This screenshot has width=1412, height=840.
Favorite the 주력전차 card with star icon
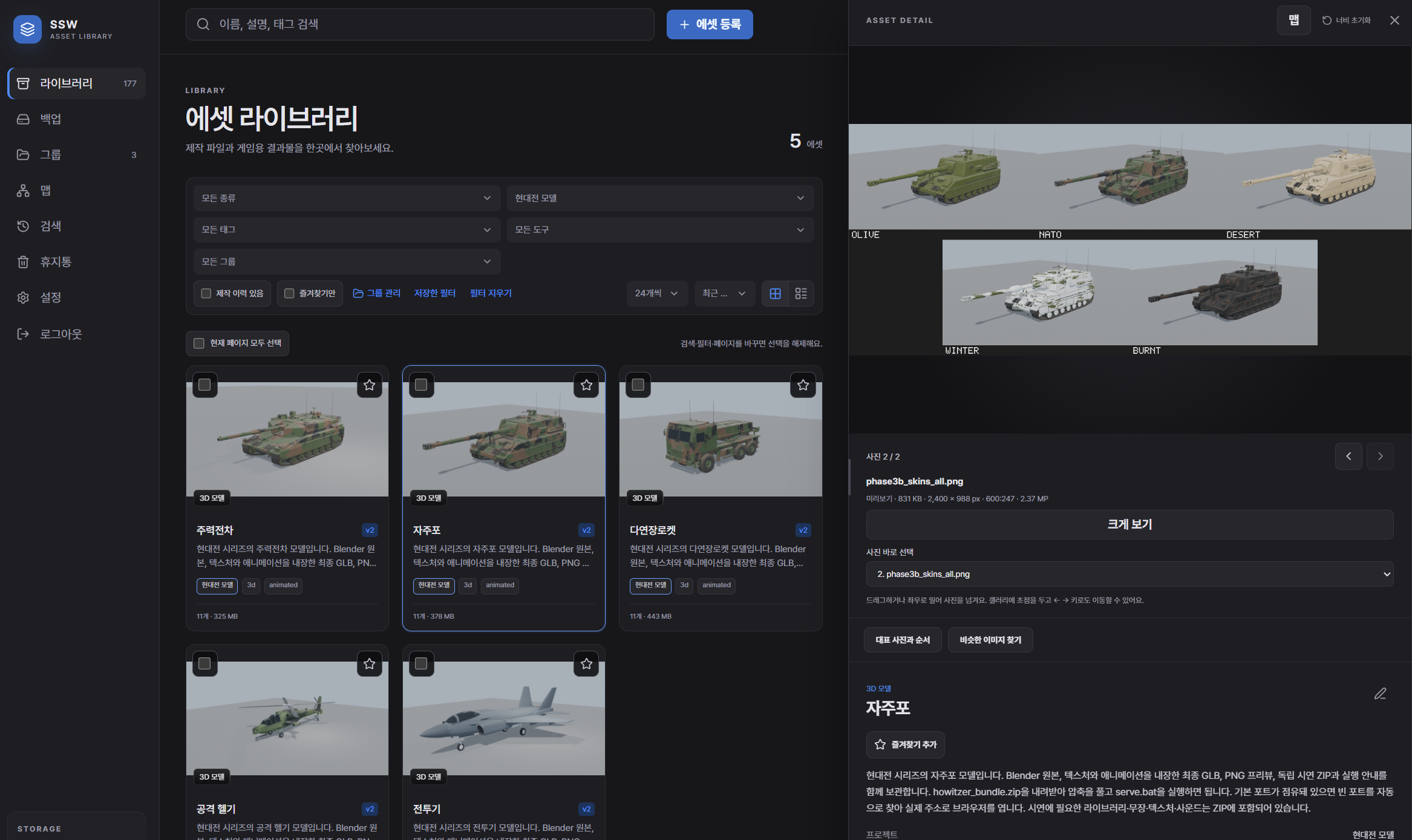[369, 385]
